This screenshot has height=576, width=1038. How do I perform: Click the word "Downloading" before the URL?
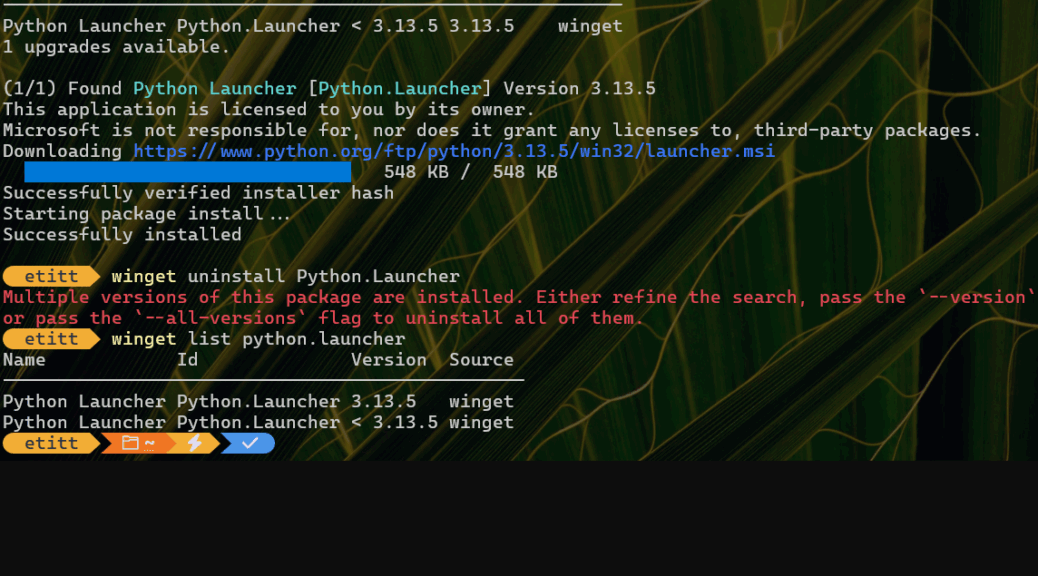coord(62,152)
